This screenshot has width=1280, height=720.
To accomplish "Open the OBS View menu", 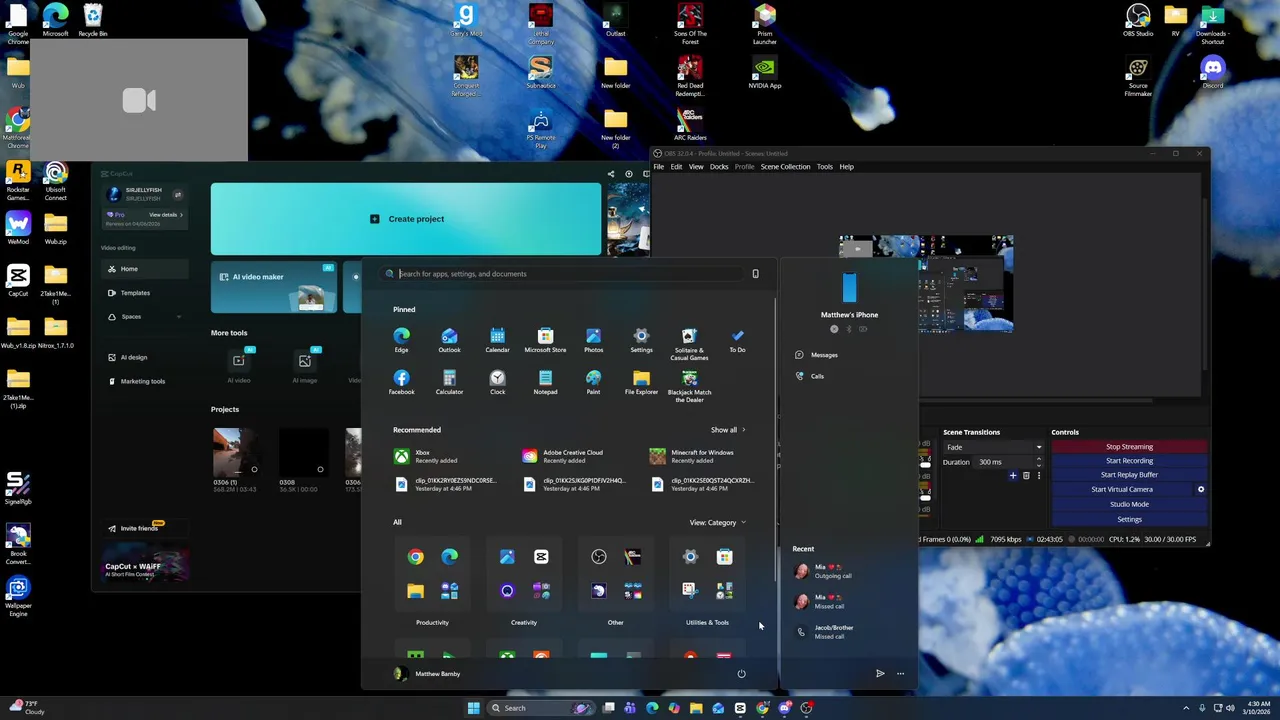I will (x=696, y=167).
